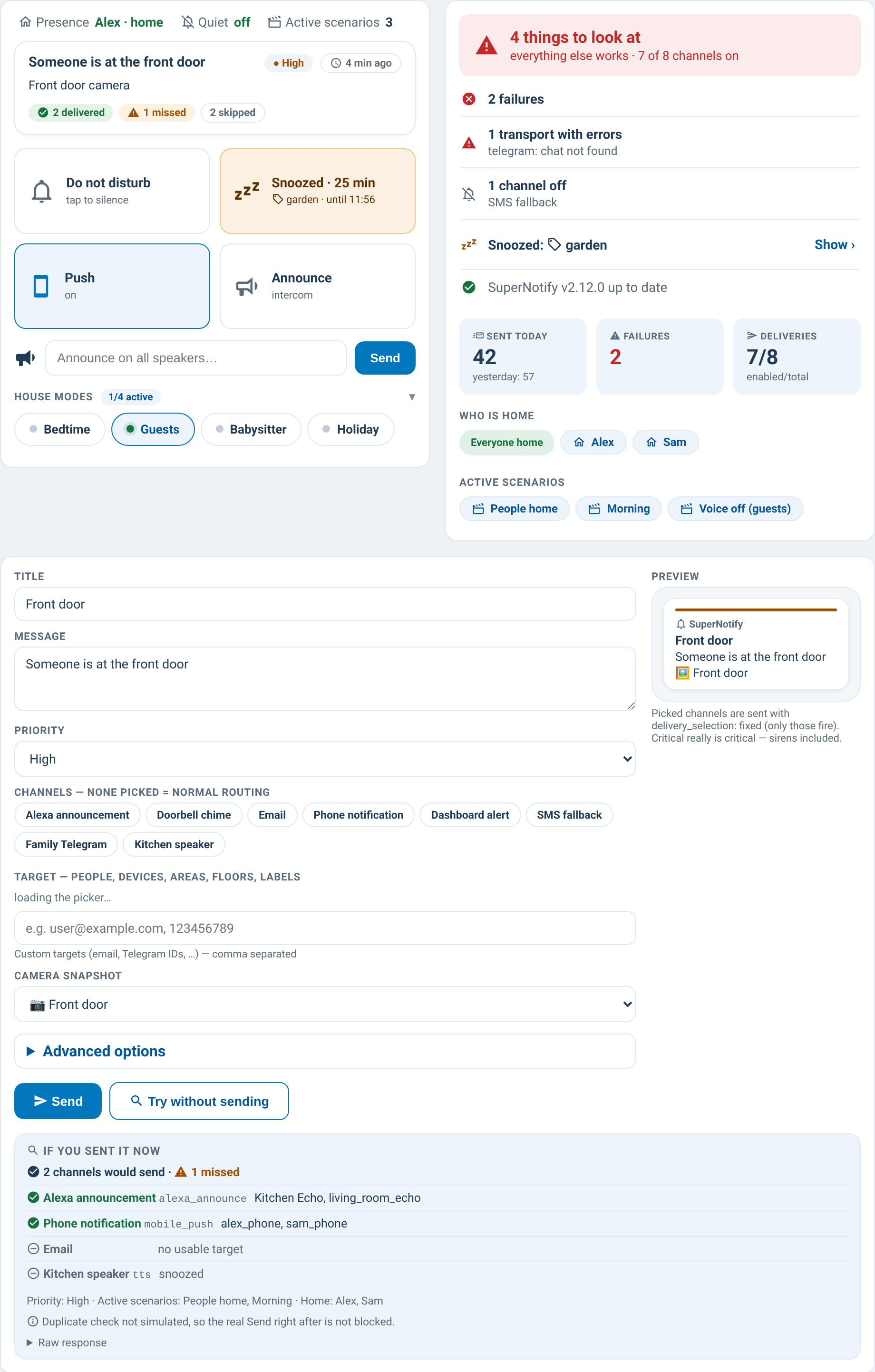Click the home presence icon
875x1372 pixels.
pos(25,22)
